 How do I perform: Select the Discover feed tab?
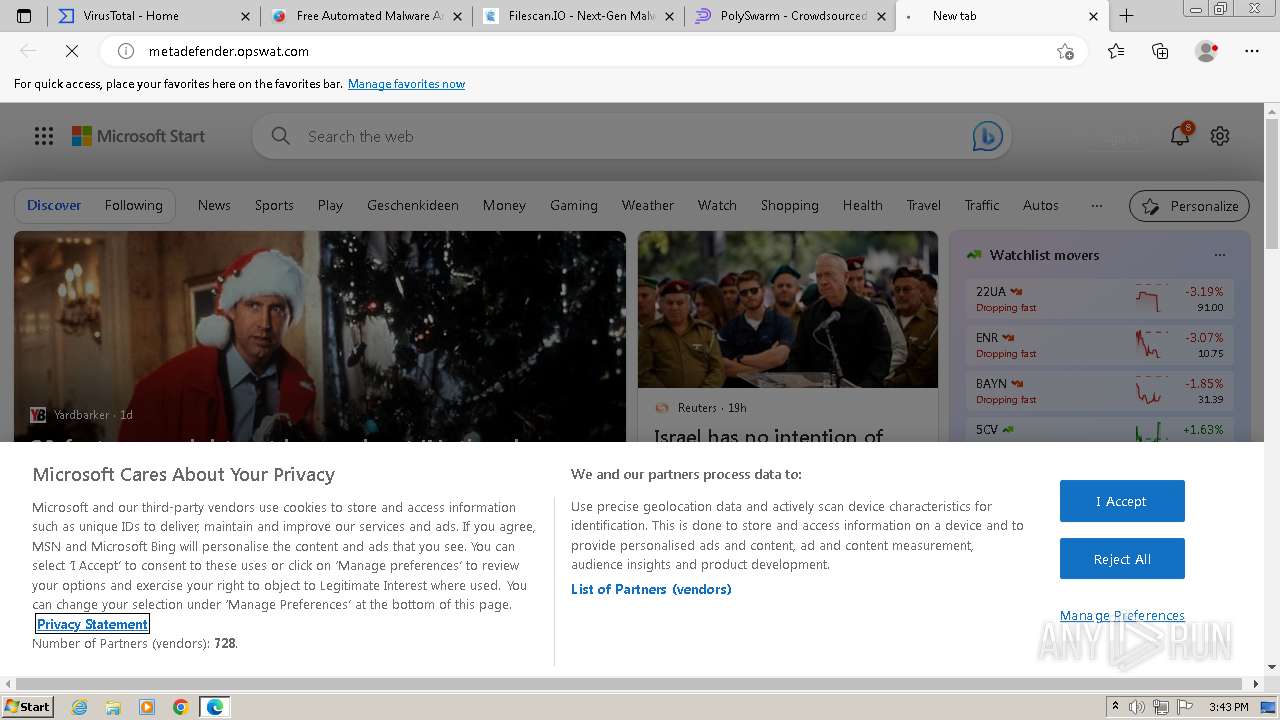[54, 205]
